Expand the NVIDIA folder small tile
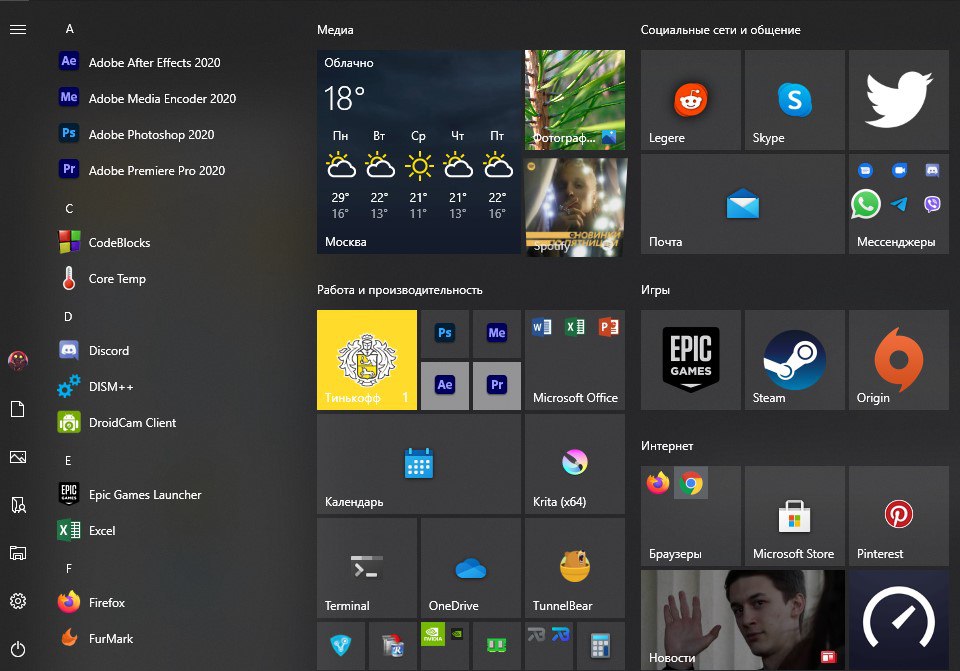This screenshot has width=960, height=671. (x=445, y=646)
